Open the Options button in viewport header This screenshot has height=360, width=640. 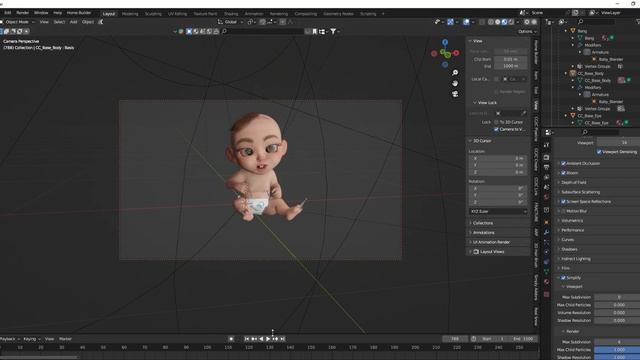pyautogui.click(x=527, y=31)
